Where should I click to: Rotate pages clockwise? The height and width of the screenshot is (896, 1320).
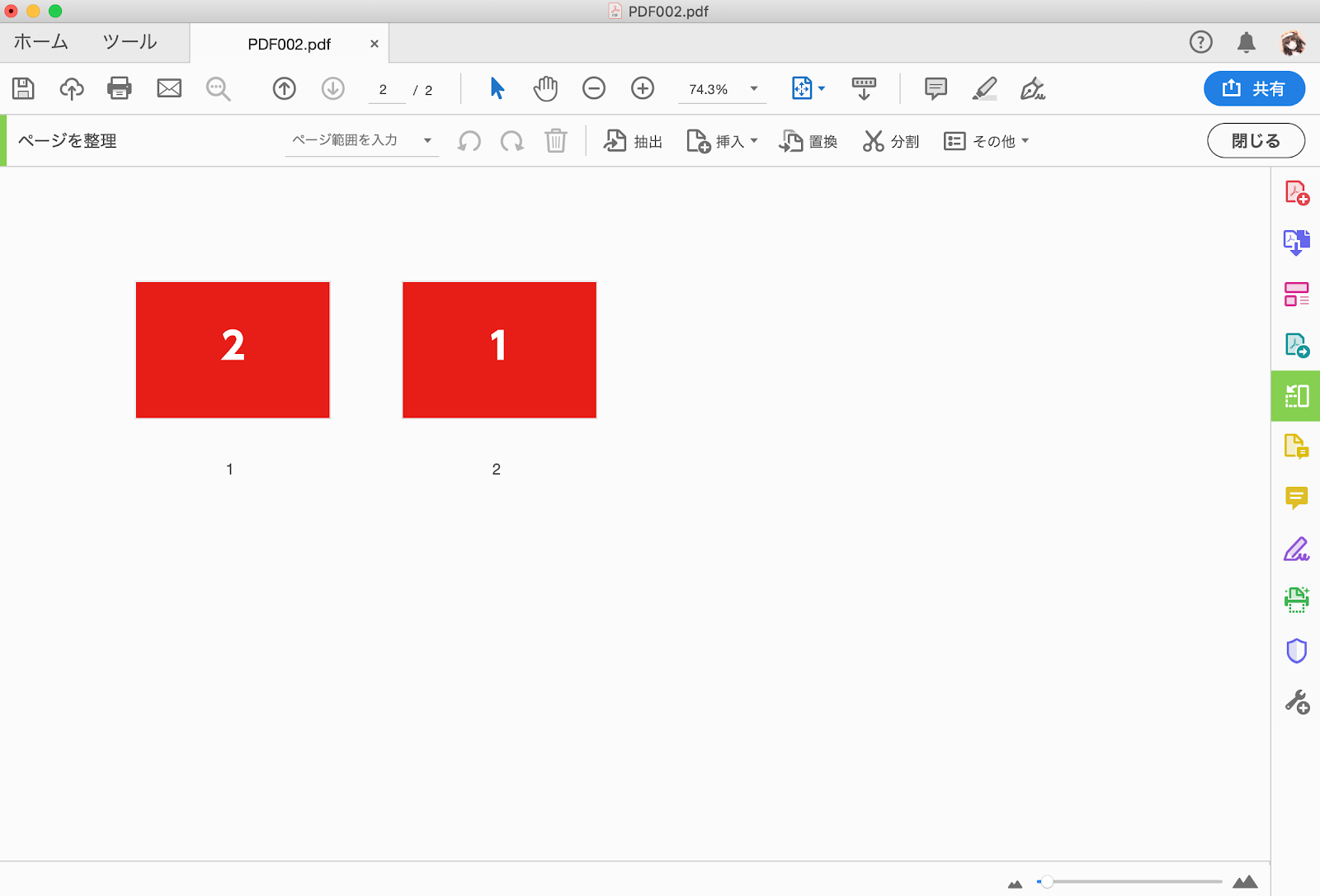pyautogui.click(x=512, y=141)
